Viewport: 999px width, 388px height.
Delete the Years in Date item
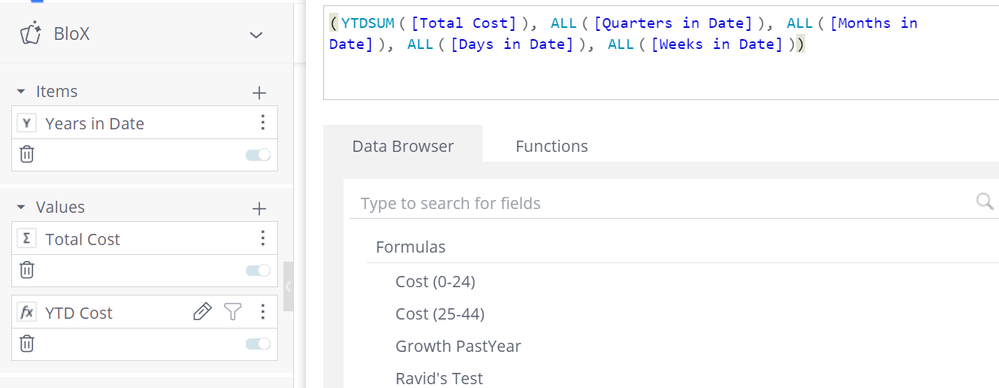[26, 154]
